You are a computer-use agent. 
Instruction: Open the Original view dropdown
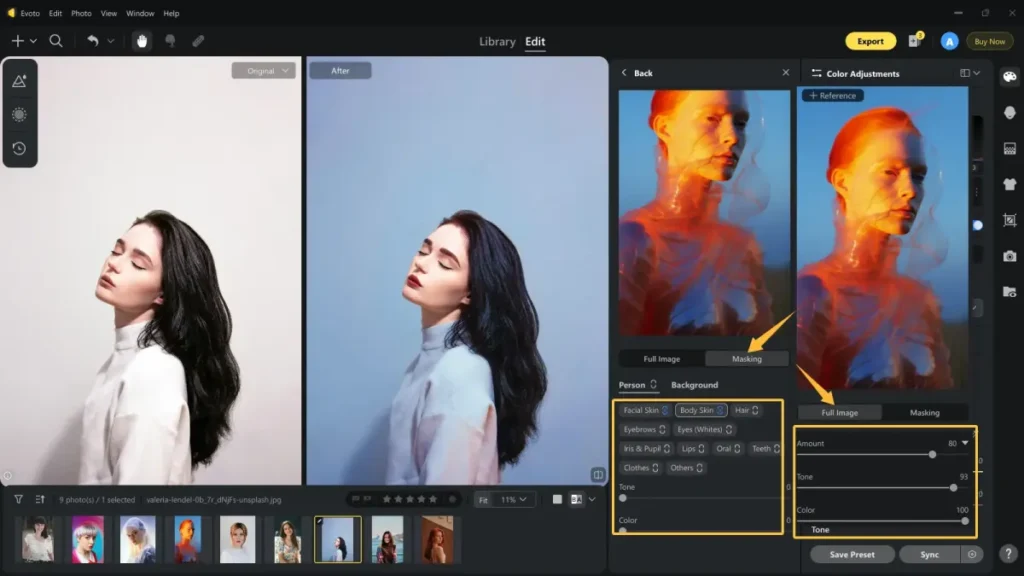[x=265, y=71]
